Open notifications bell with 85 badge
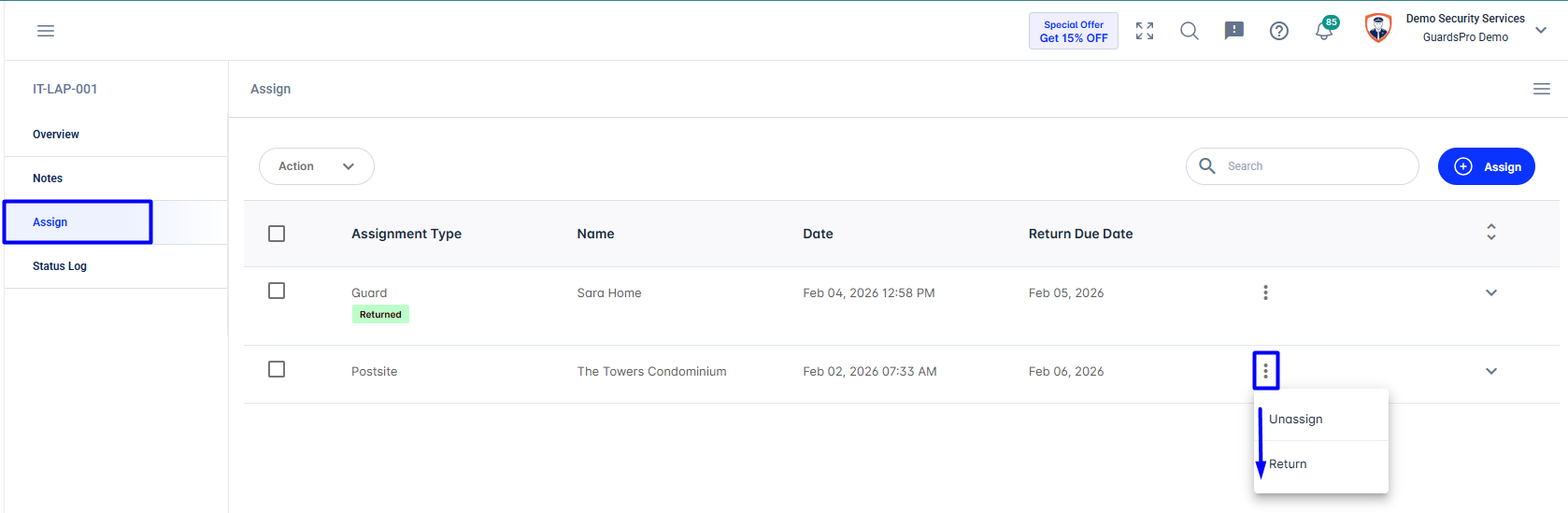1568x513 pixels. pos(1325,29)
